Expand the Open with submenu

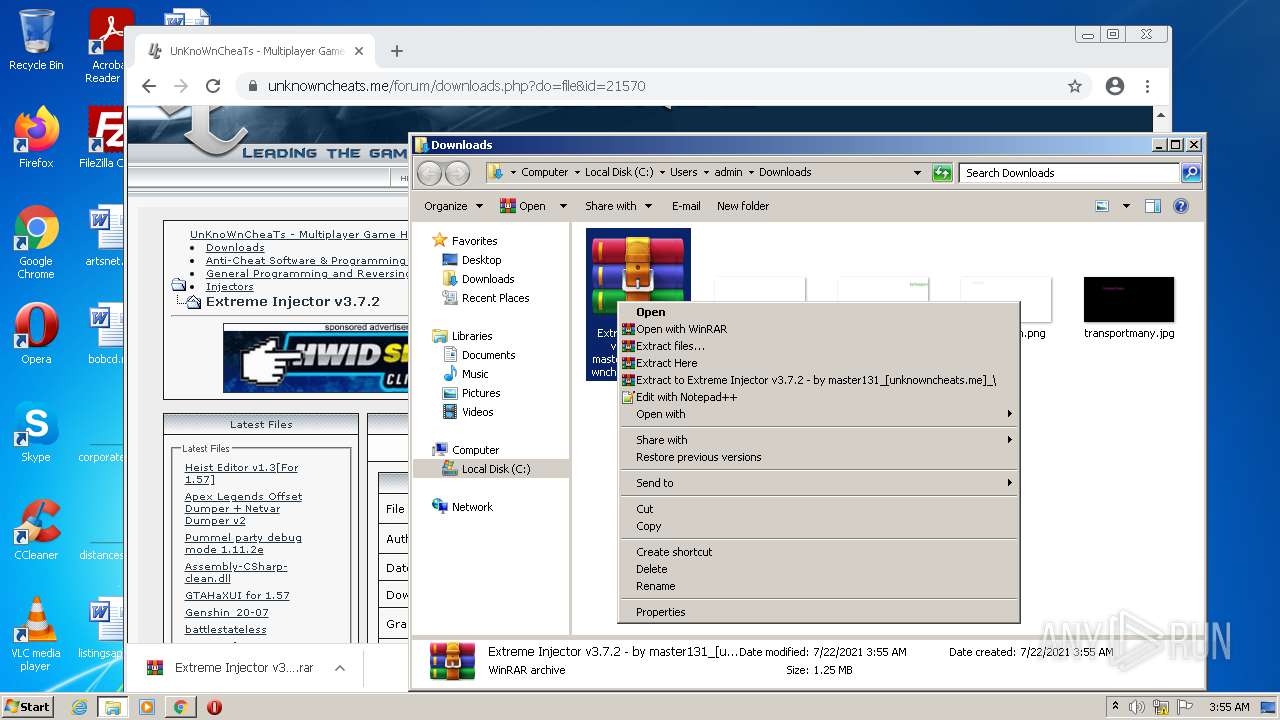[818, 414]
